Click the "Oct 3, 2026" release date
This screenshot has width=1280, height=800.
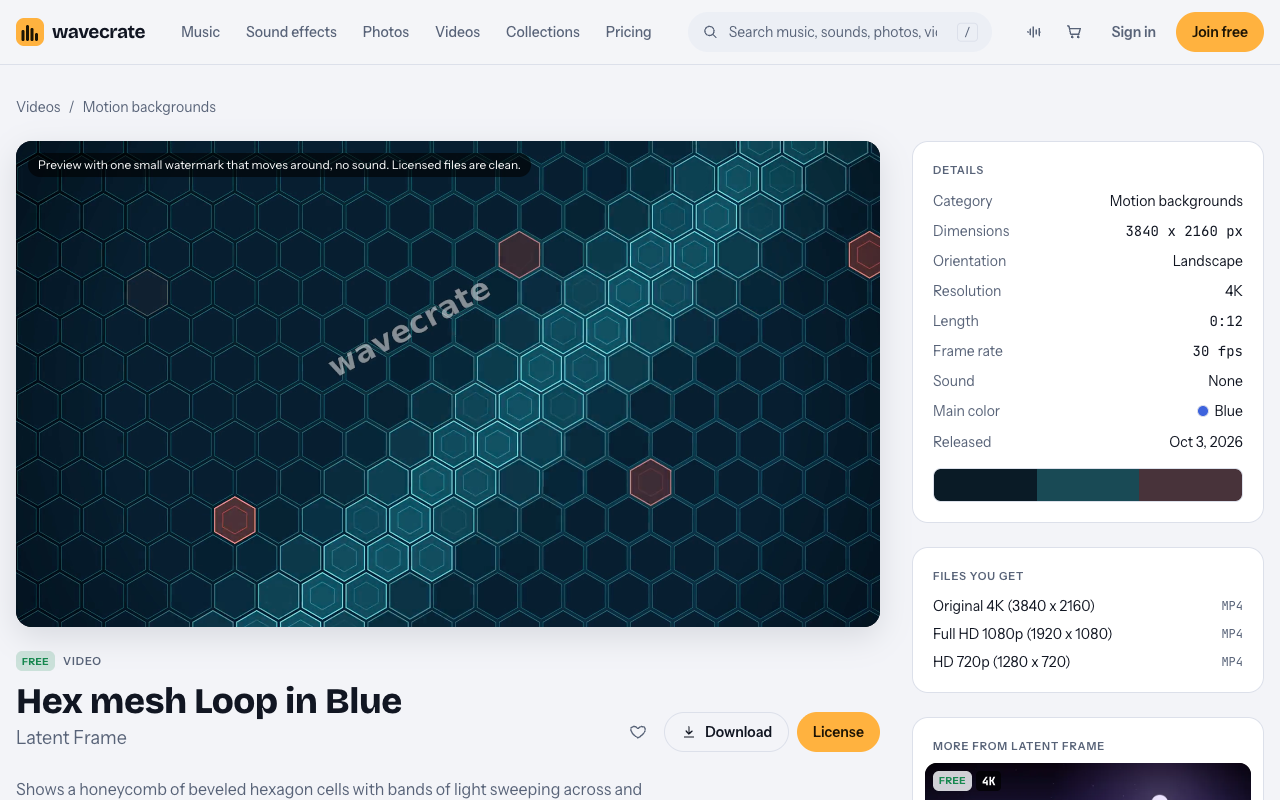[1206, 442]
